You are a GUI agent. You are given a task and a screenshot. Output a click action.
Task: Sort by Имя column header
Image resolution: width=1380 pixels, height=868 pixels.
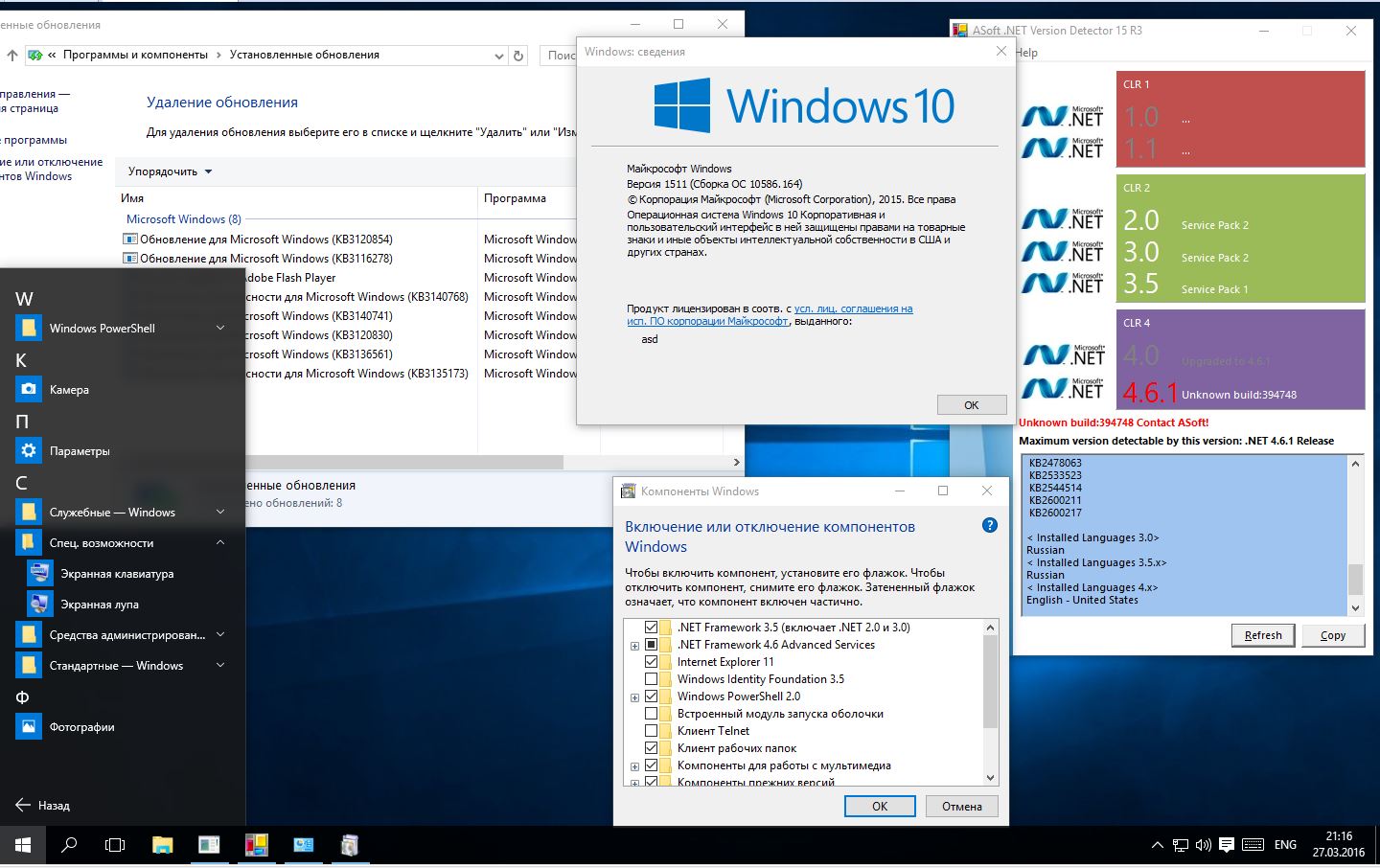click(132, 198)
